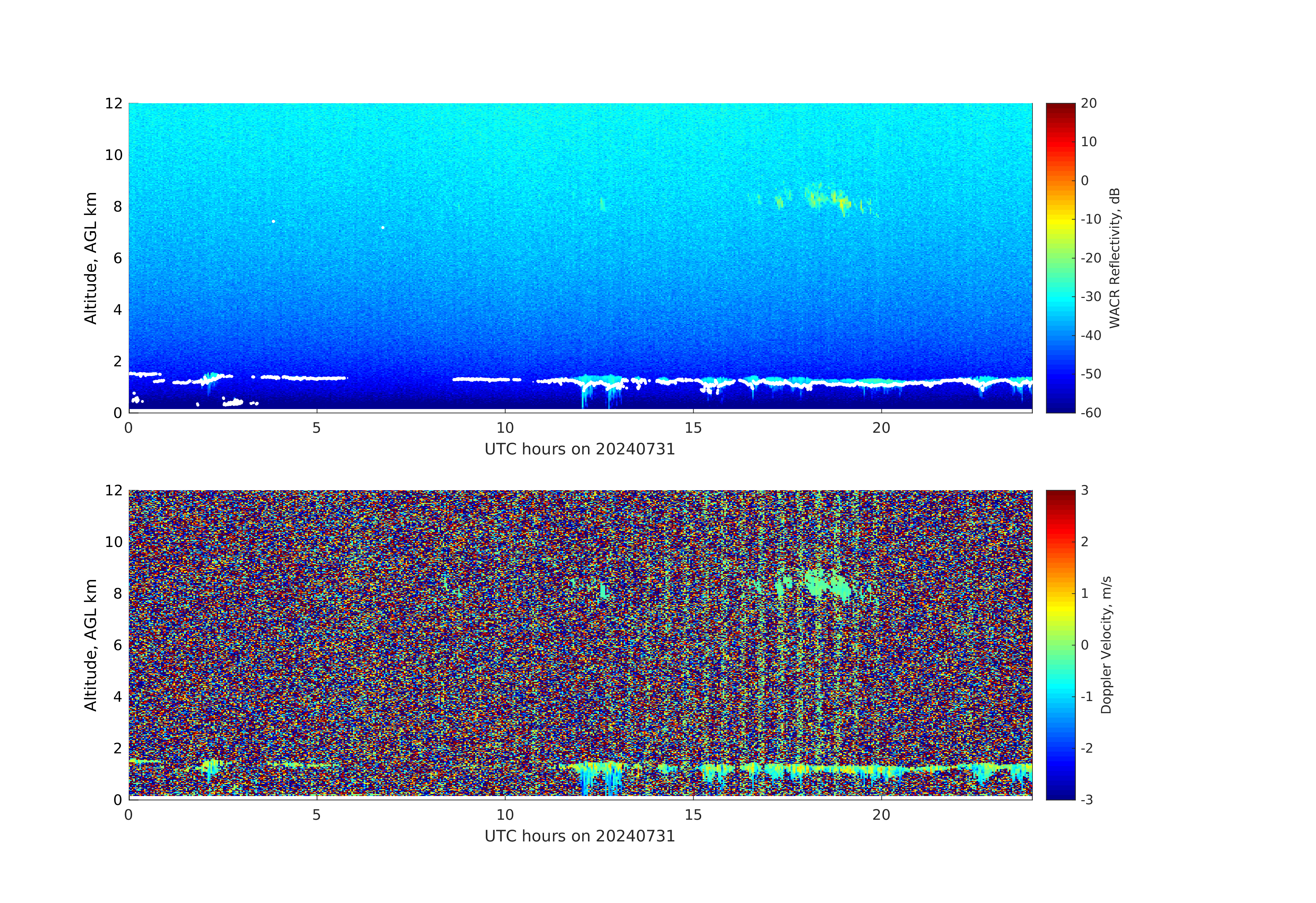
Task: Click the white dot near hour 4 in reflectivity plot
Action: pyautogui.click(x=274, y=221)
